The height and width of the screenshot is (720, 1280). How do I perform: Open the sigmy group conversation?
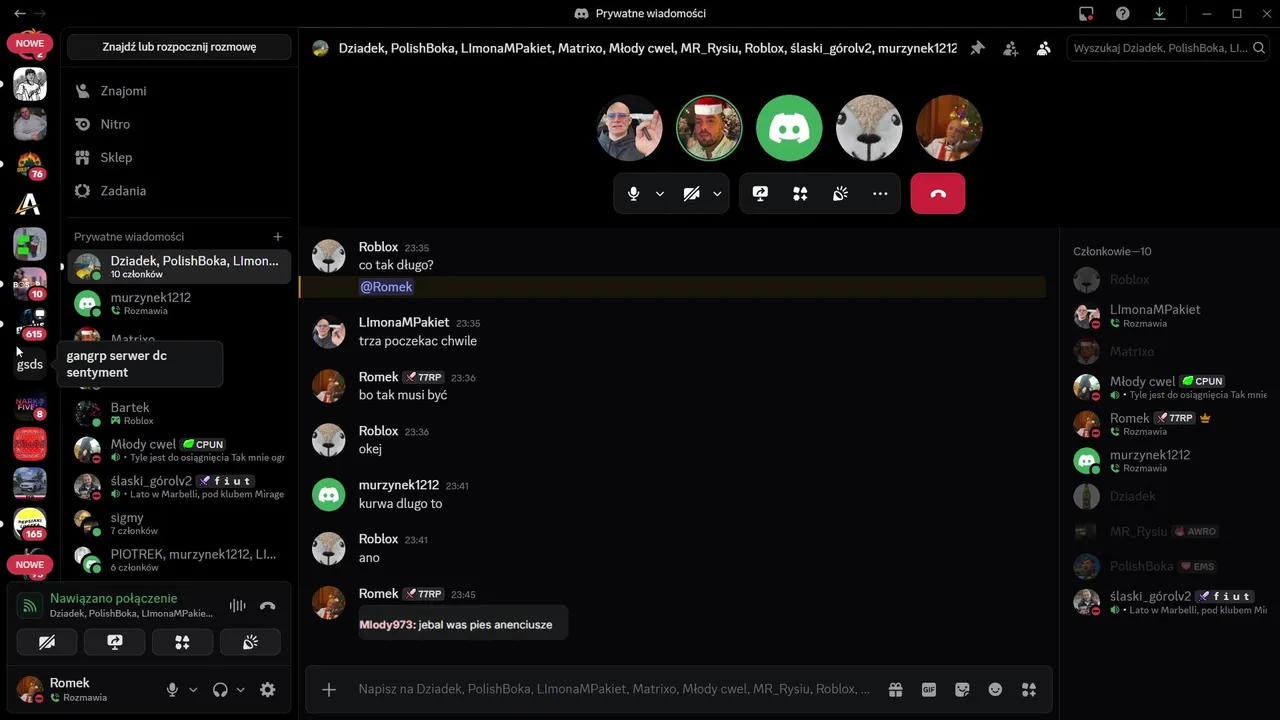tap(179, 523)
